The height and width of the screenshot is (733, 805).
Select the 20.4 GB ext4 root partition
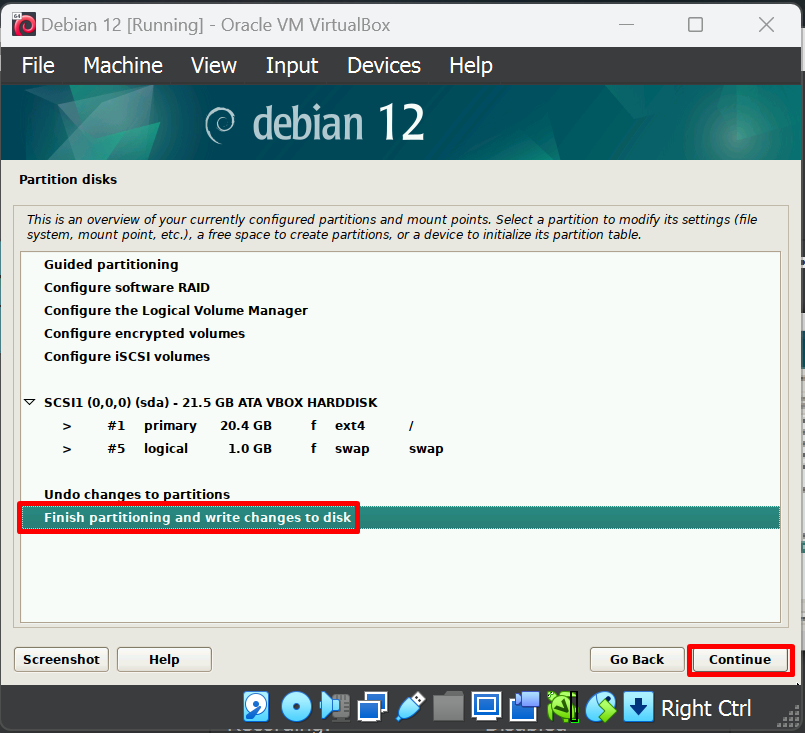(400, 426)
